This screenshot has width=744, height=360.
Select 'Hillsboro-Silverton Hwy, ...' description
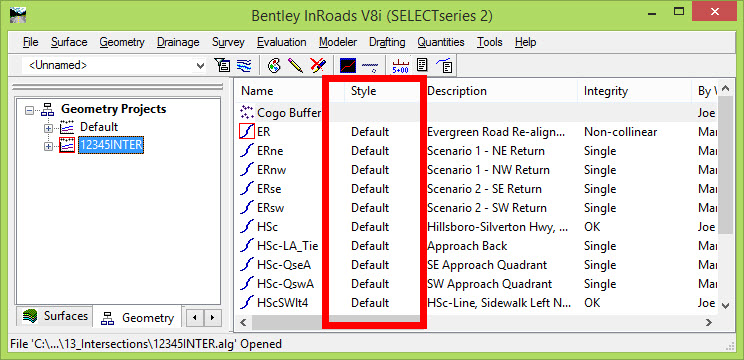click(x=498, y=227)
